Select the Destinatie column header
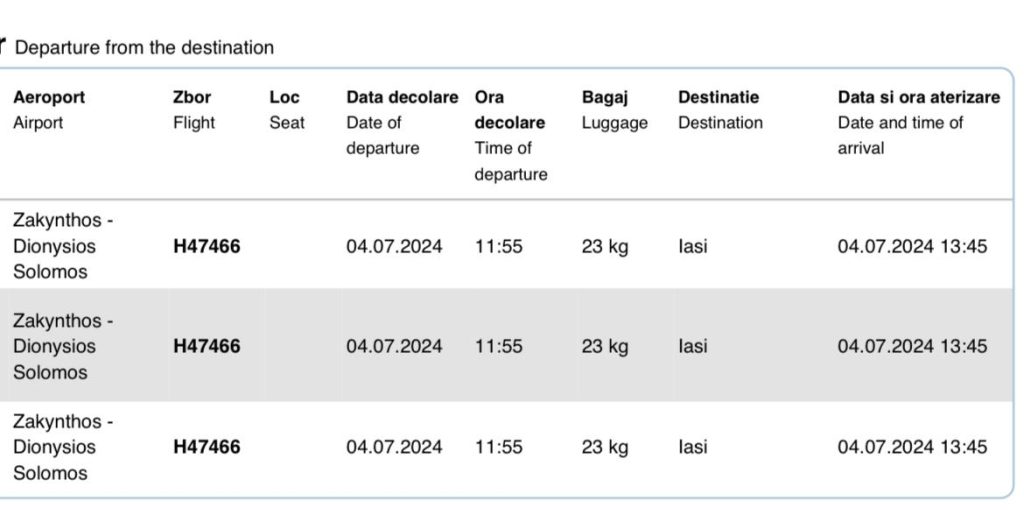The height and width of the screenshot is (515, 1024). click(720, 110)
